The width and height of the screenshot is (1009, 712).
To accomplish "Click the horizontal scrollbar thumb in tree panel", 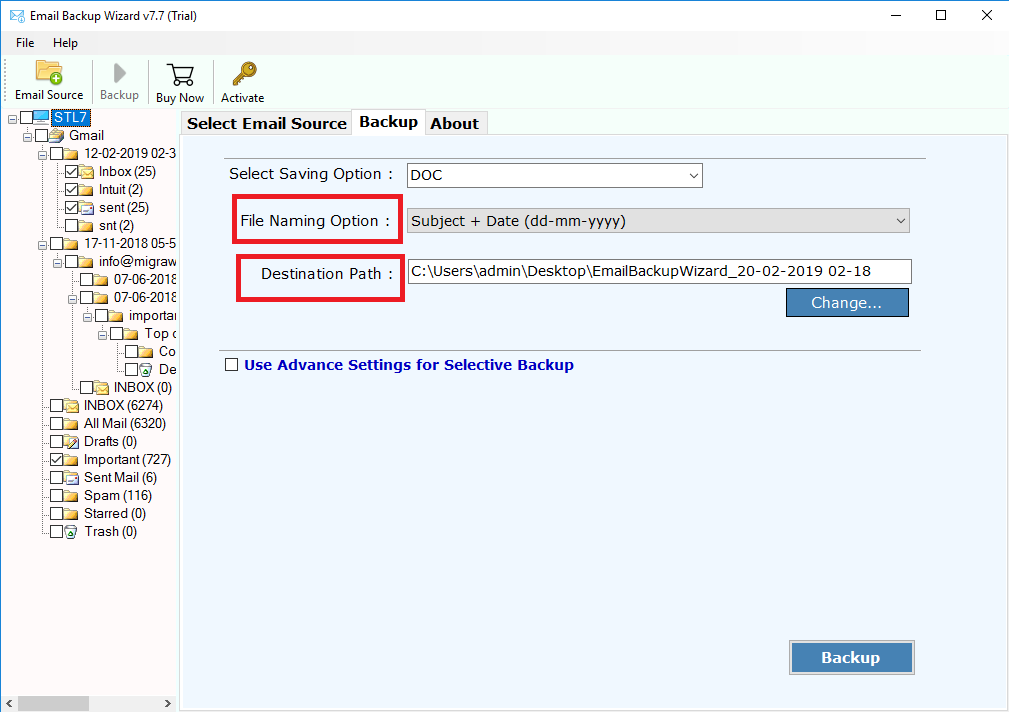I will point(53,704).
